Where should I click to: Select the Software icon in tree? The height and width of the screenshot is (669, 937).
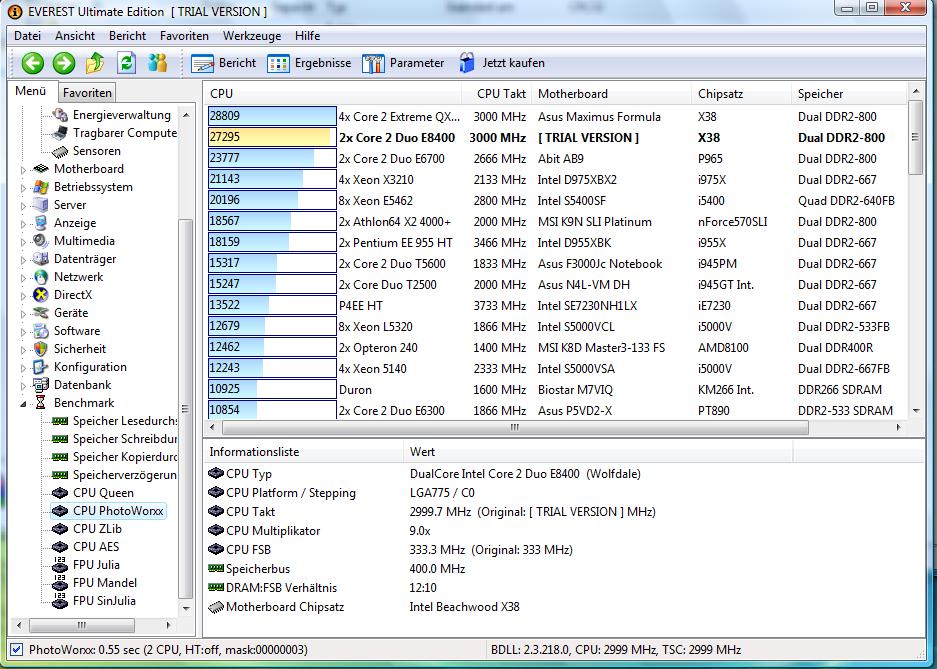point(41,330)
